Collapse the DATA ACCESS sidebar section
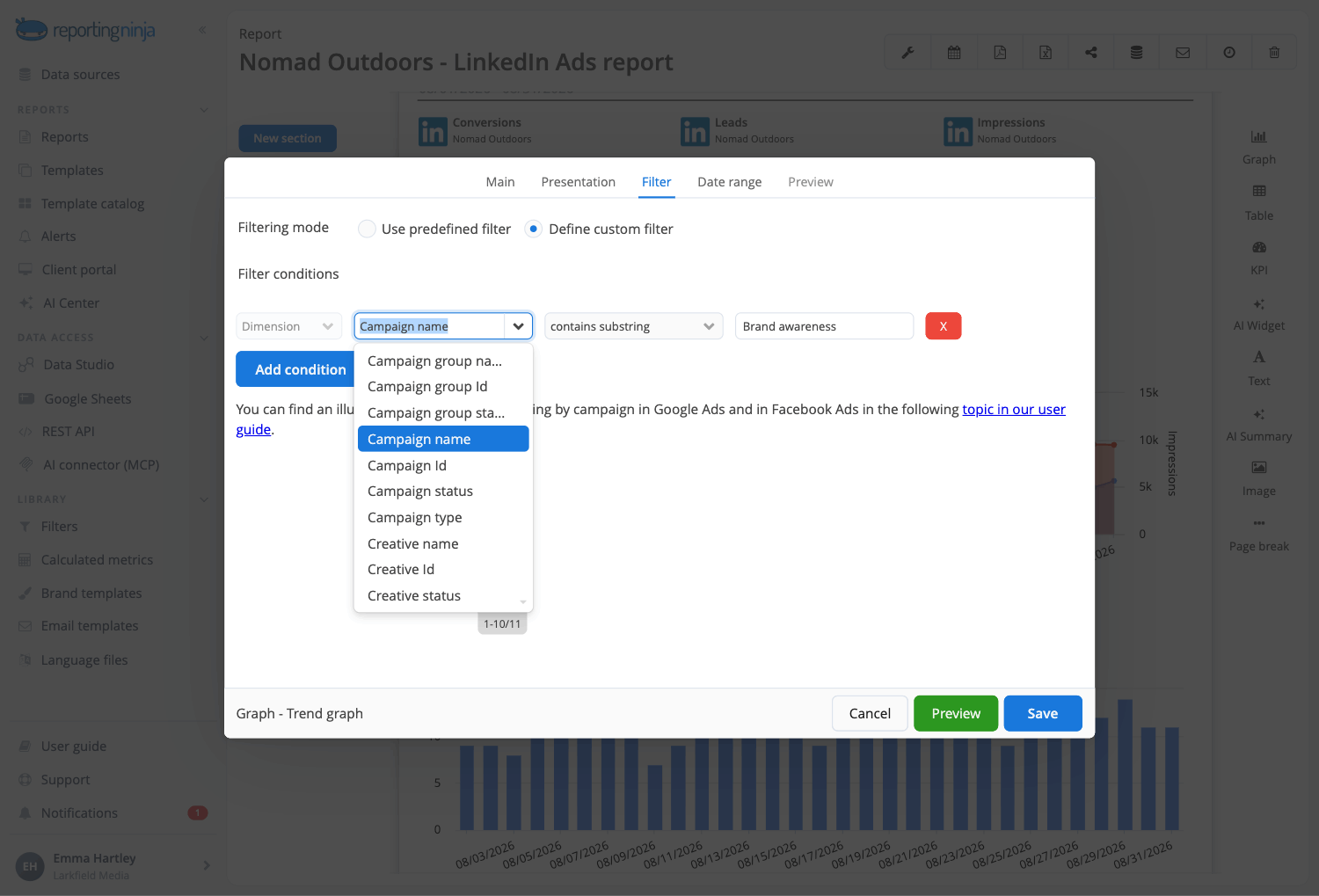Image resolution: width=1319 pixels, height=896 pixels. pos(204,338)
